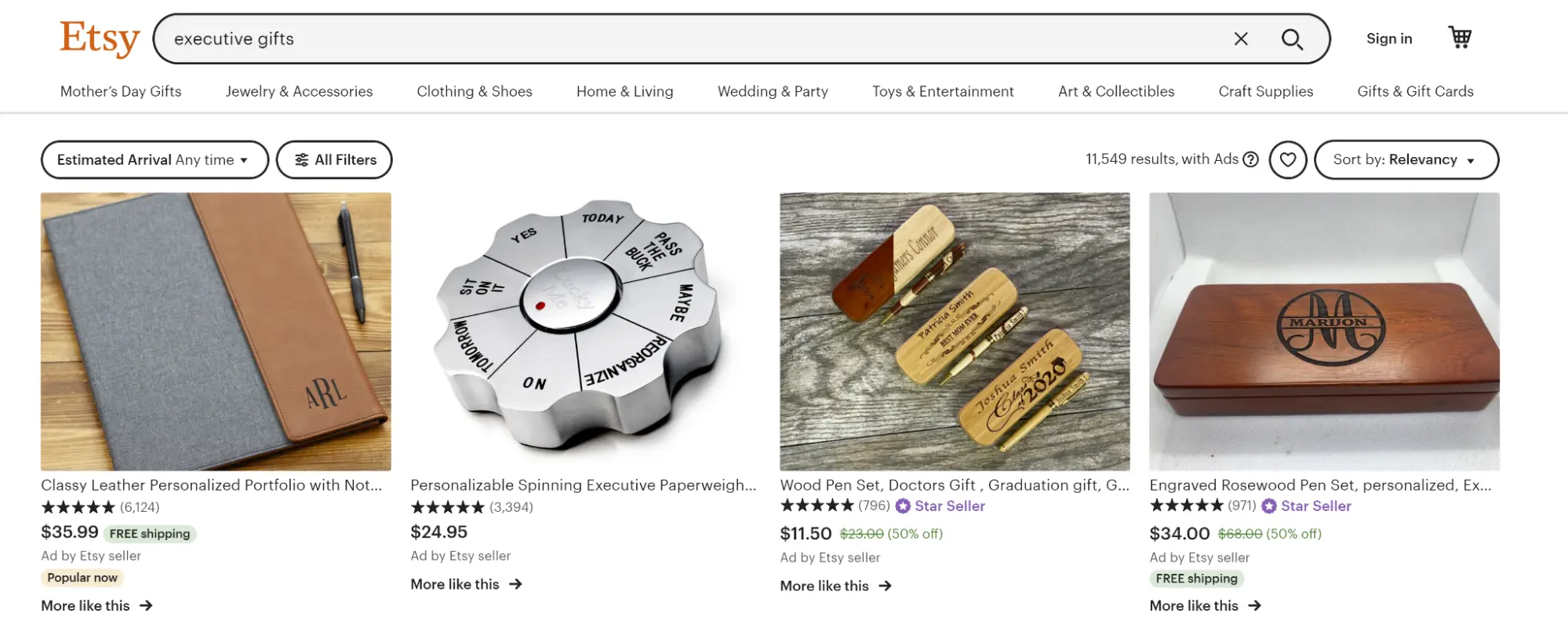Open the shopping cart

pyautogui.click(x=1459, y=37)
